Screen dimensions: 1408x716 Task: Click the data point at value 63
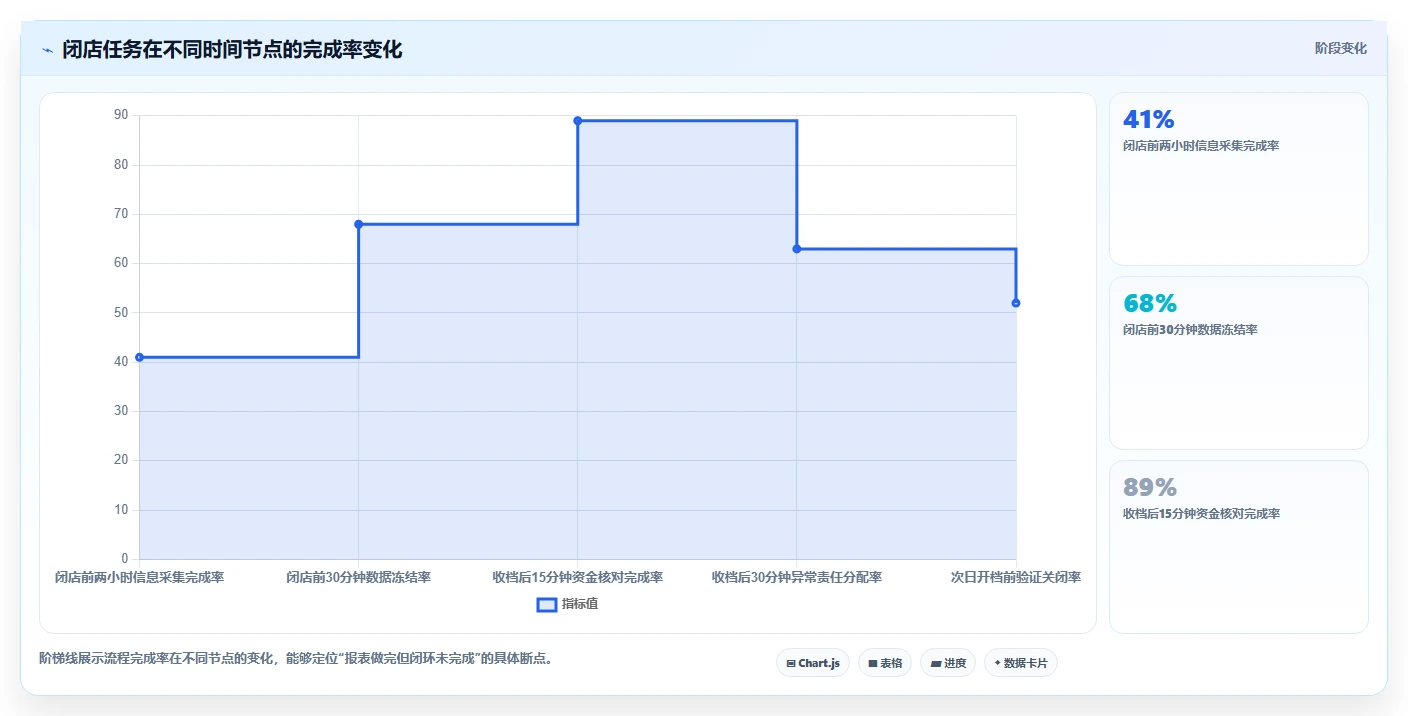796,249
